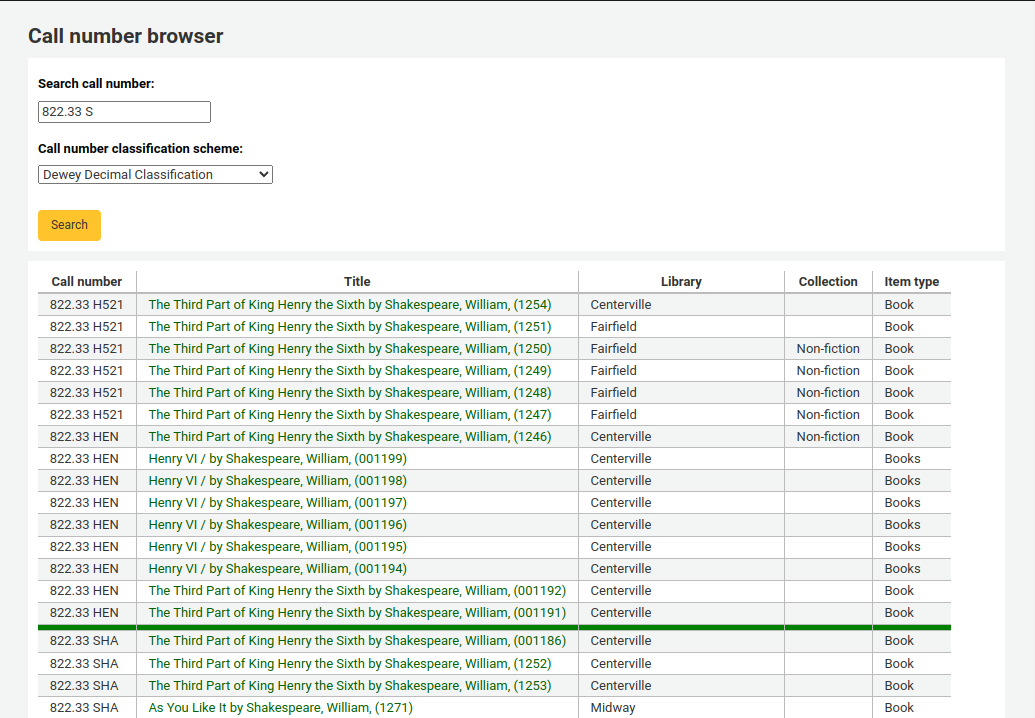Open the call number classification scheme dropdown
Screen dimensions: 1035x718
(x=155, y=175)
